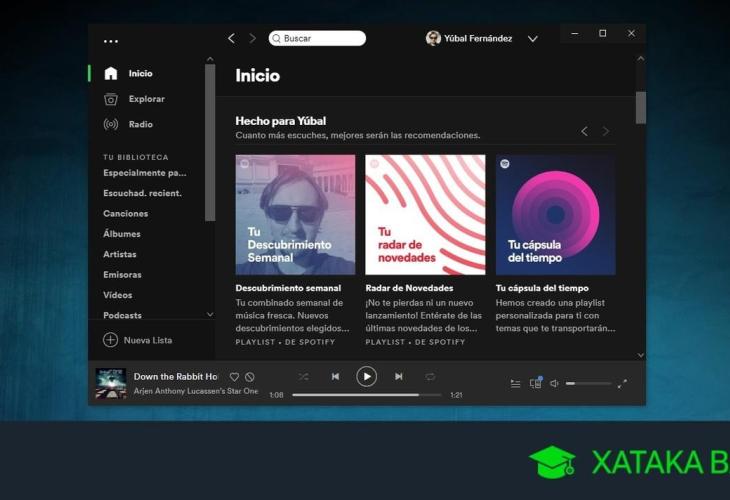This screenshot has width=730, height=500.
Task: Select Álbumes in the library
Action: coord(122,234)
